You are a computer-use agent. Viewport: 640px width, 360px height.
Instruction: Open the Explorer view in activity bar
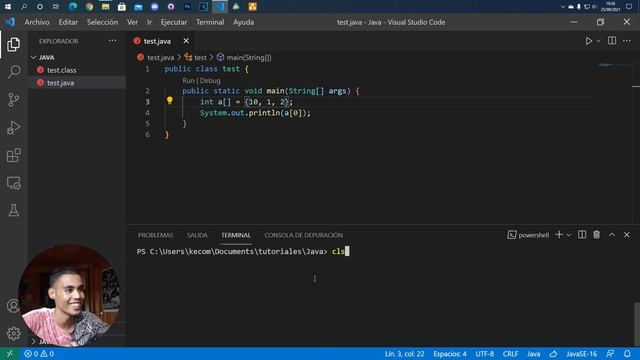pyautogui.click(x=13, y=44)
